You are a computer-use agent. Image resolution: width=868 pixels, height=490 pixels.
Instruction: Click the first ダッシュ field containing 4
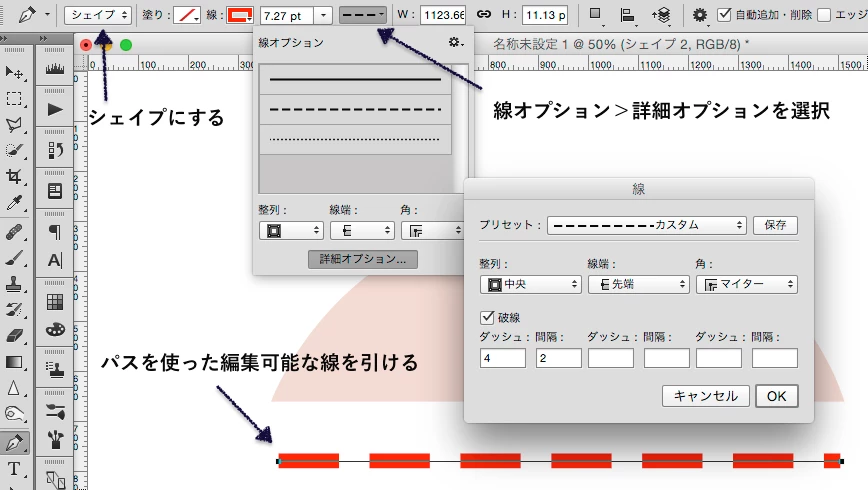(x=503, y=358)
